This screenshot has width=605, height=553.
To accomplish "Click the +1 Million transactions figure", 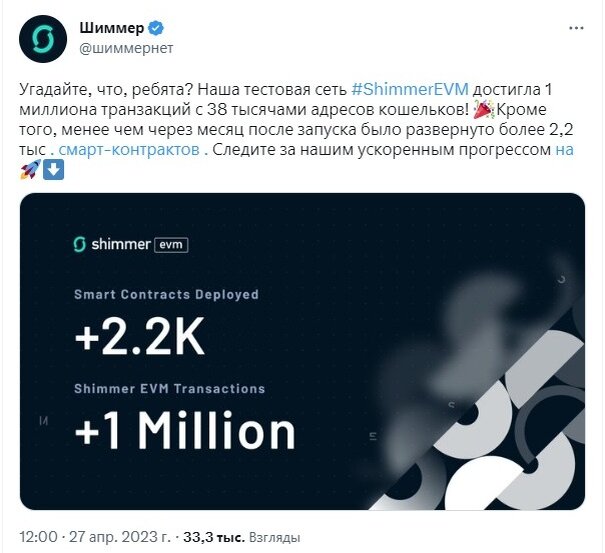I will pyautogui.click(x=185, y=431).
